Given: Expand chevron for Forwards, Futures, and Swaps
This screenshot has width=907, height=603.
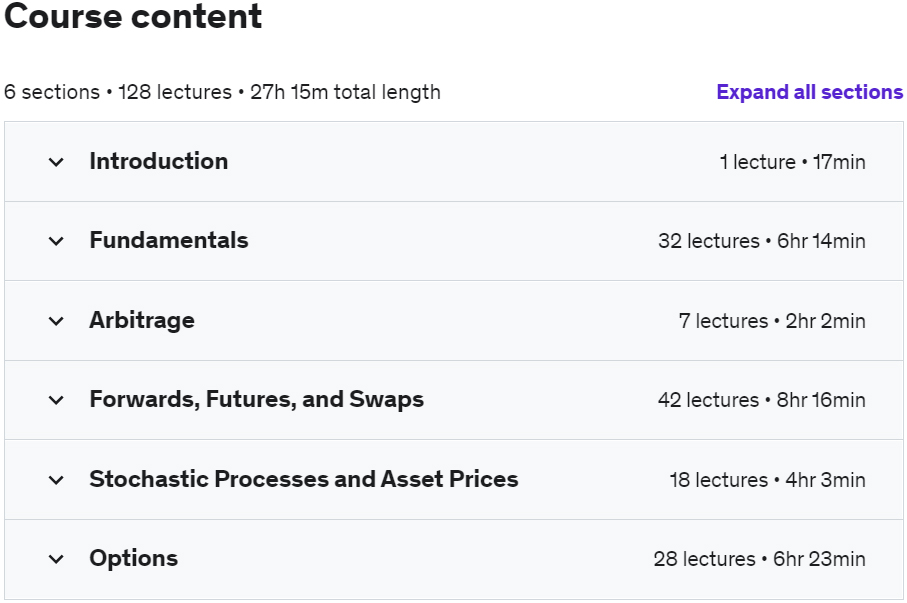Looking at the screenshot, I should pyautogui.click(x=56, y=400).
